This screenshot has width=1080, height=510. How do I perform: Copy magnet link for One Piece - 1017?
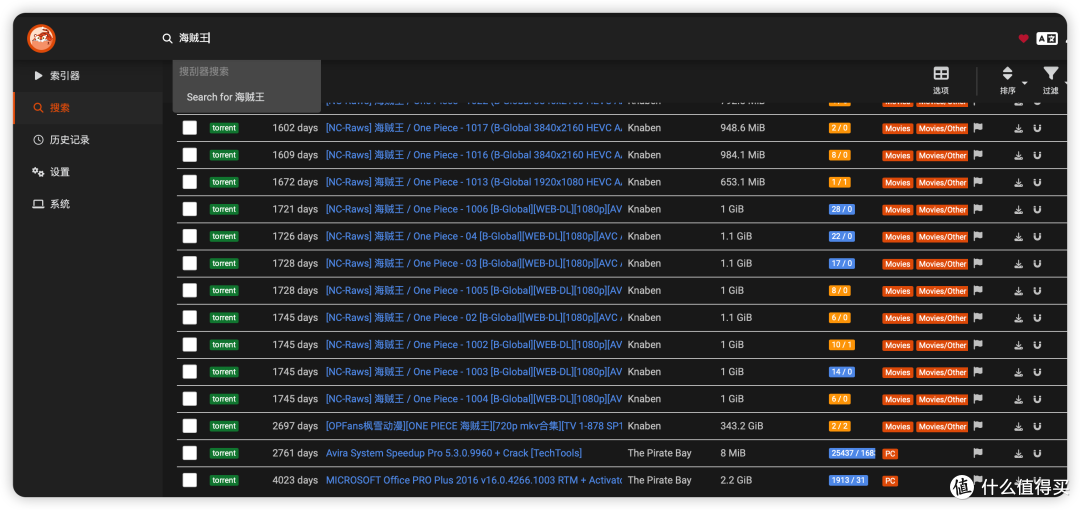(1037, 128)
